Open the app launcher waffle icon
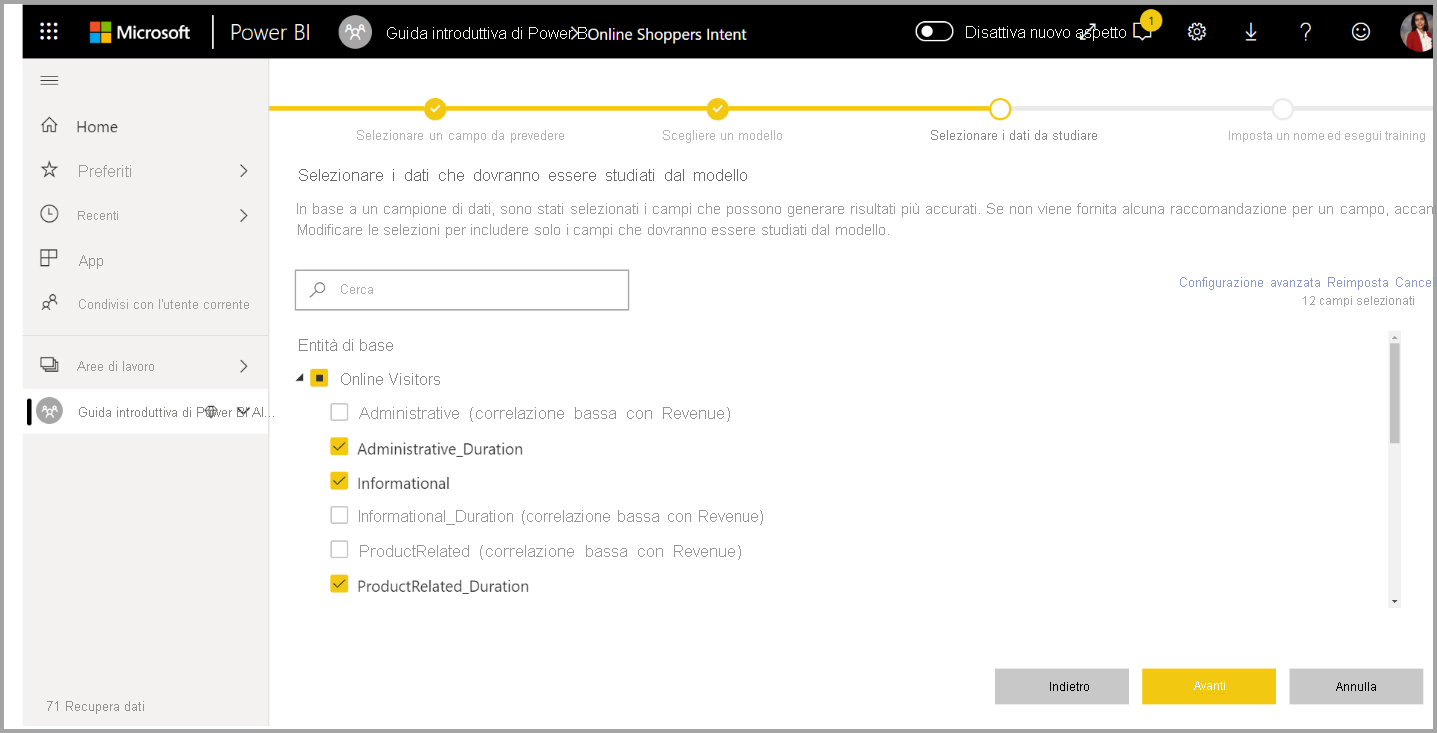This screenshot has width=1437, height=733. point(49,32)
